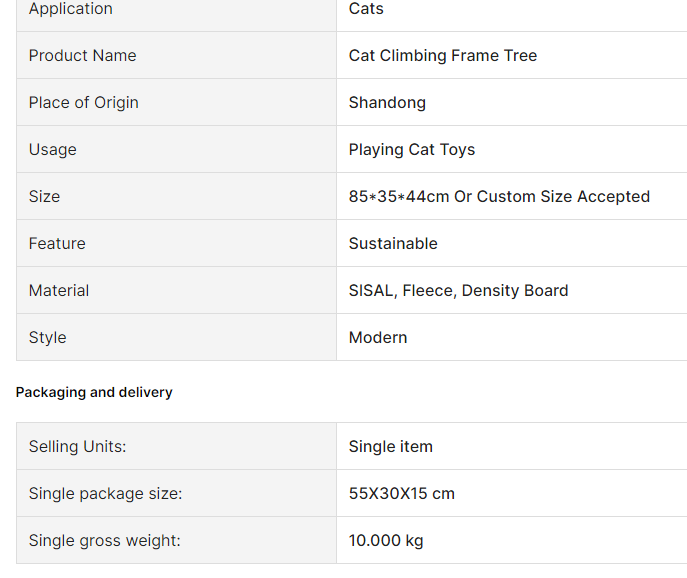Click the 'Selling Units:' label
The image size is (687, 578).
tap(77, 447)
